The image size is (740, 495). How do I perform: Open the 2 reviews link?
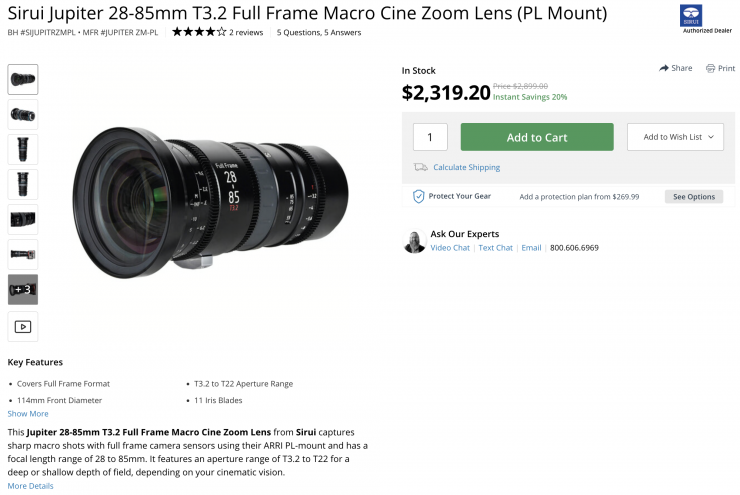246,32
